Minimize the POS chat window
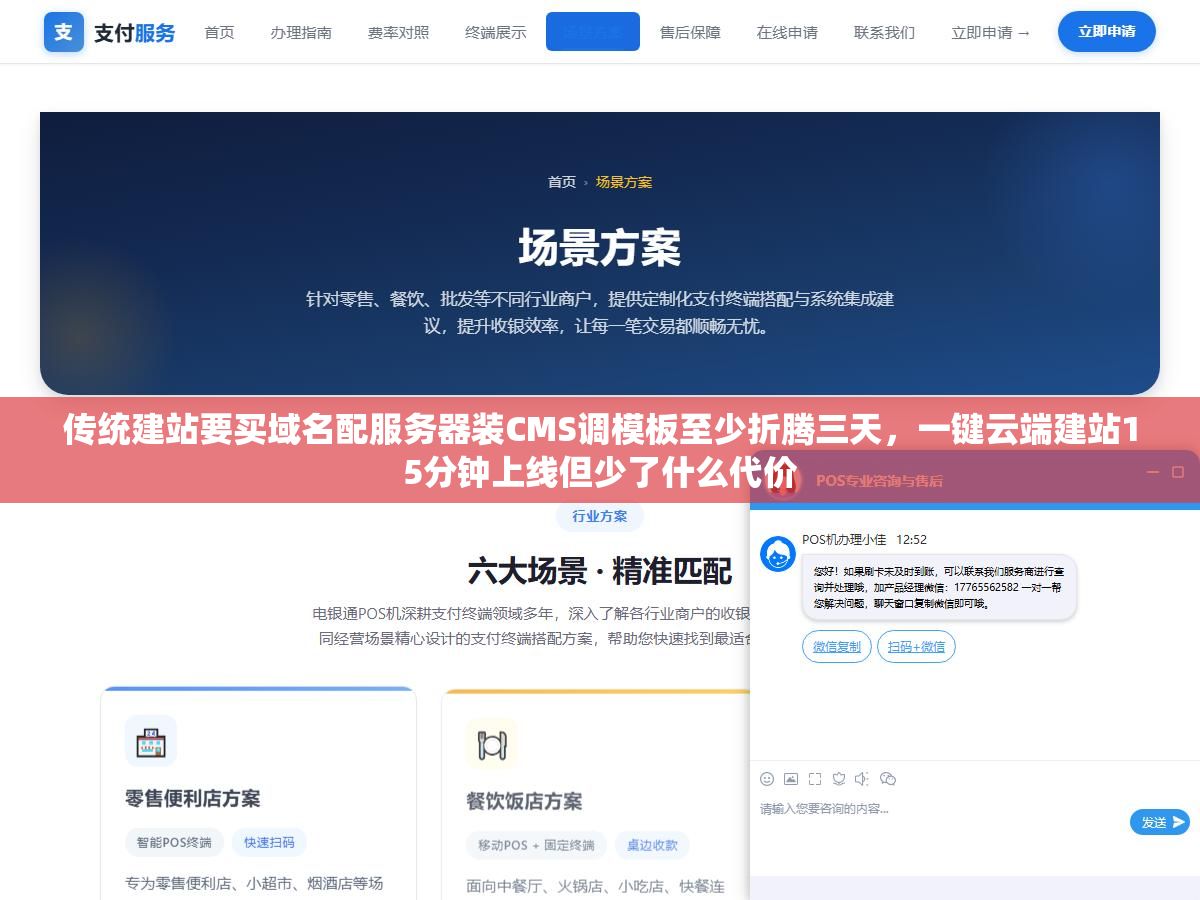 tap(1152, 472)
